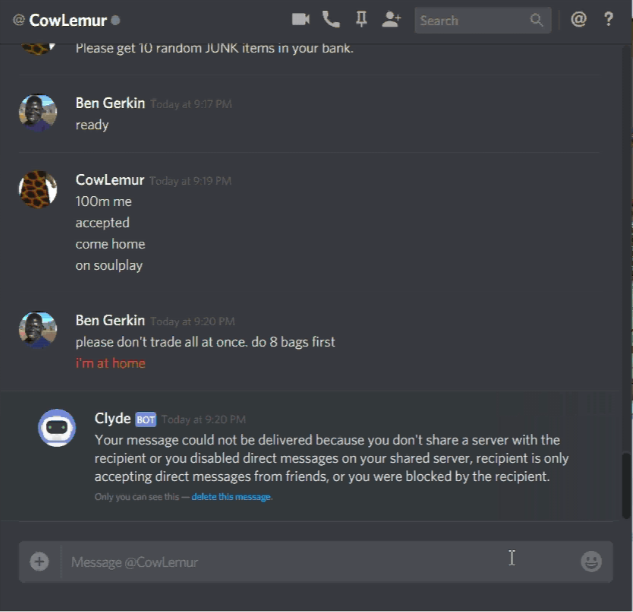Image resolution: width=633 pixels, height=612 pixels.
Task: Open recent mentions @ icon
Action: click(x=578, y=19)
